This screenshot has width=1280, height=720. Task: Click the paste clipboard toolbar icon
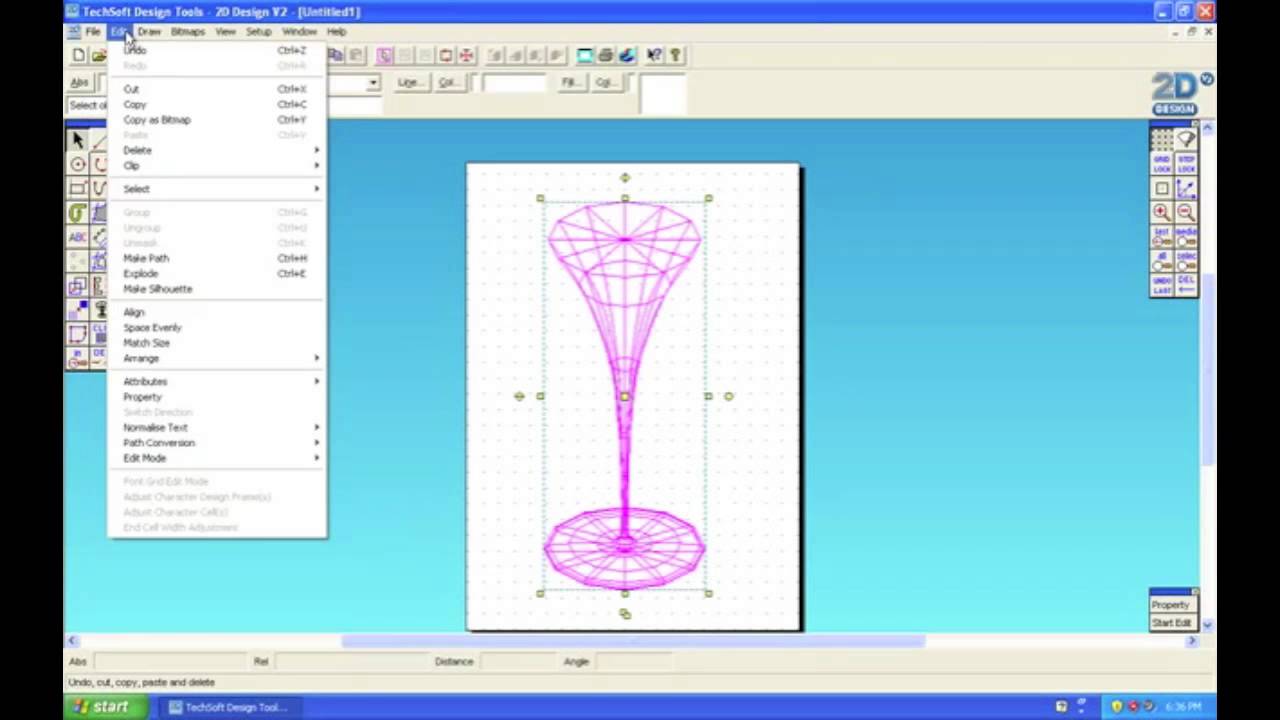356,55
